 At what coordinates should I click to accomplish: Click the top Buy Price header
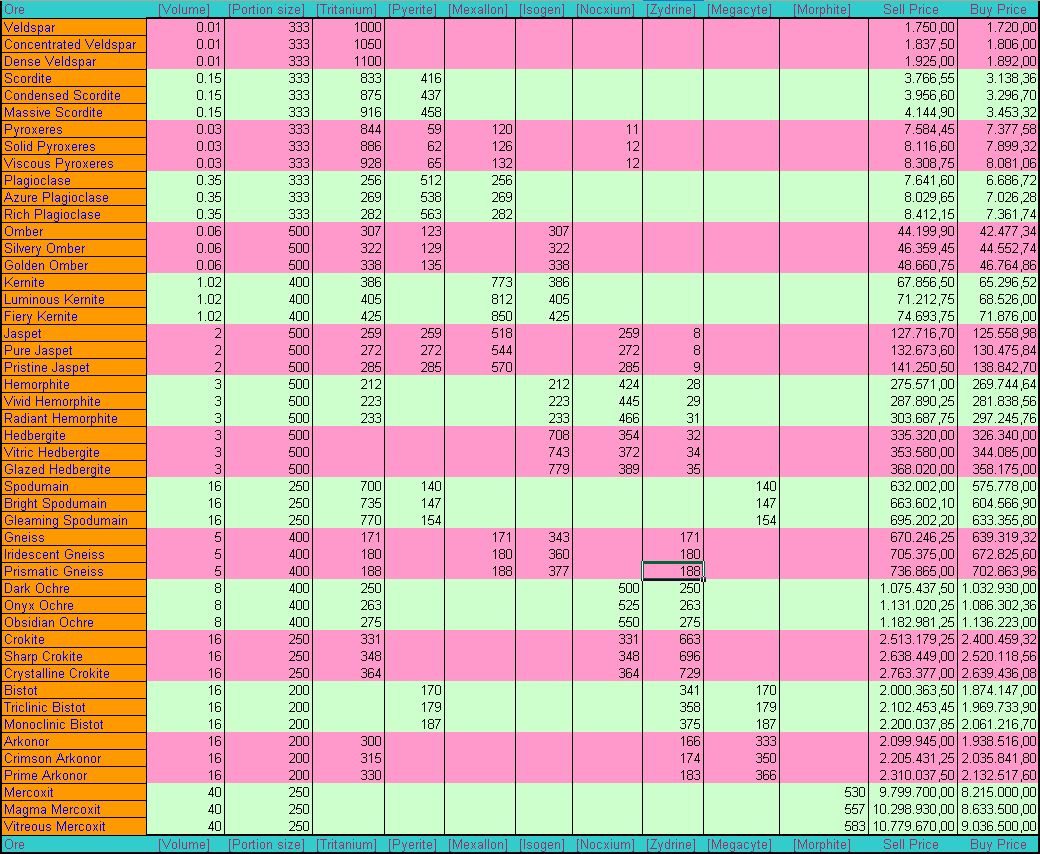point(998,9)
